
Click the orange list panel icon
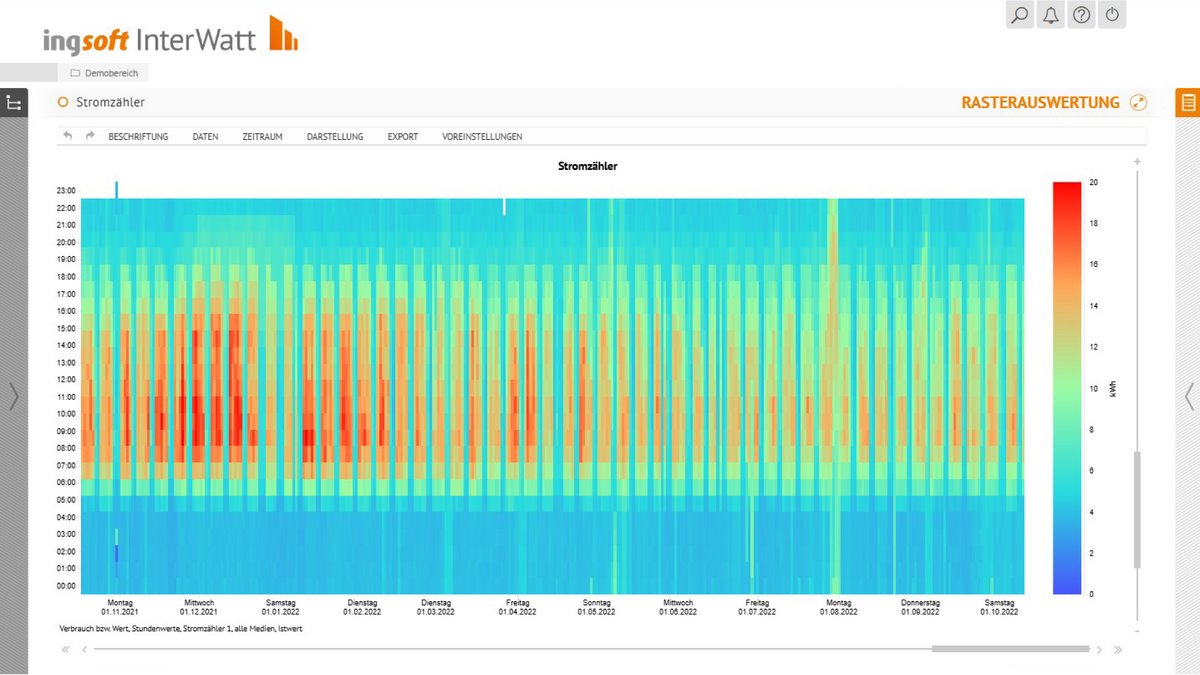[x=1187, y=103]
